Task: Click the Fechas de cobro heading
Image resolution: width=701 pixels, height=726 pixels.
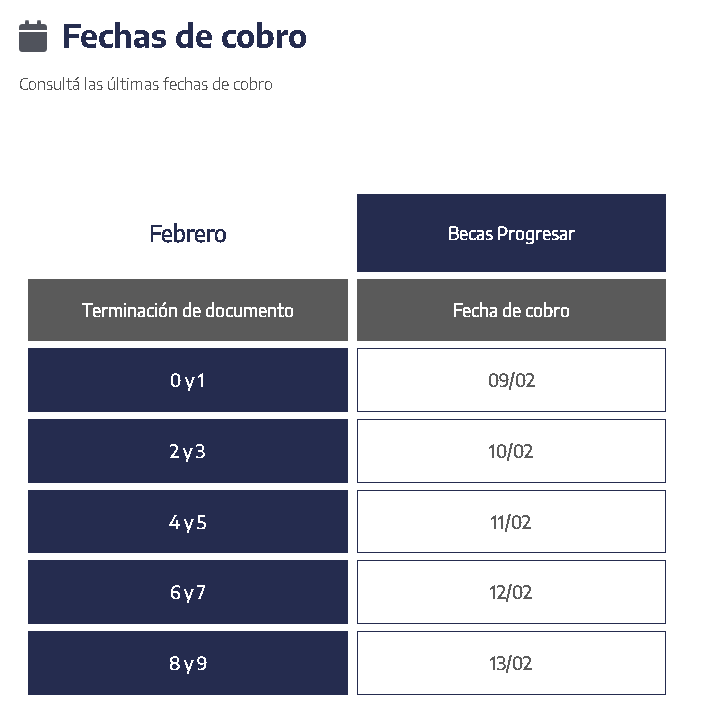Action: (184, 37)
